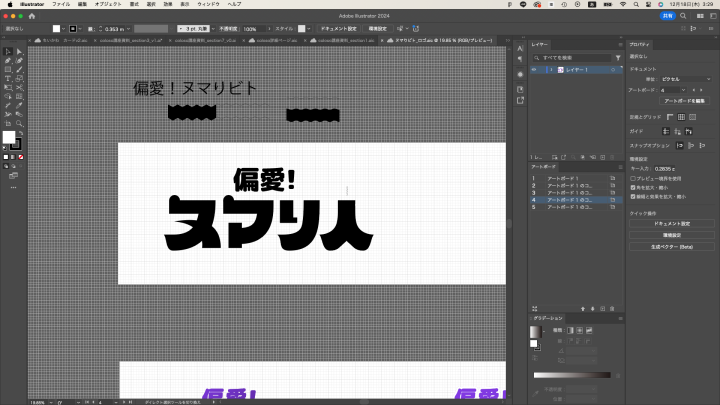Screen dimensions: 720x405
Task: Uncheck the 角を拡大・縮小 checkbox
Action: [633, 188]
